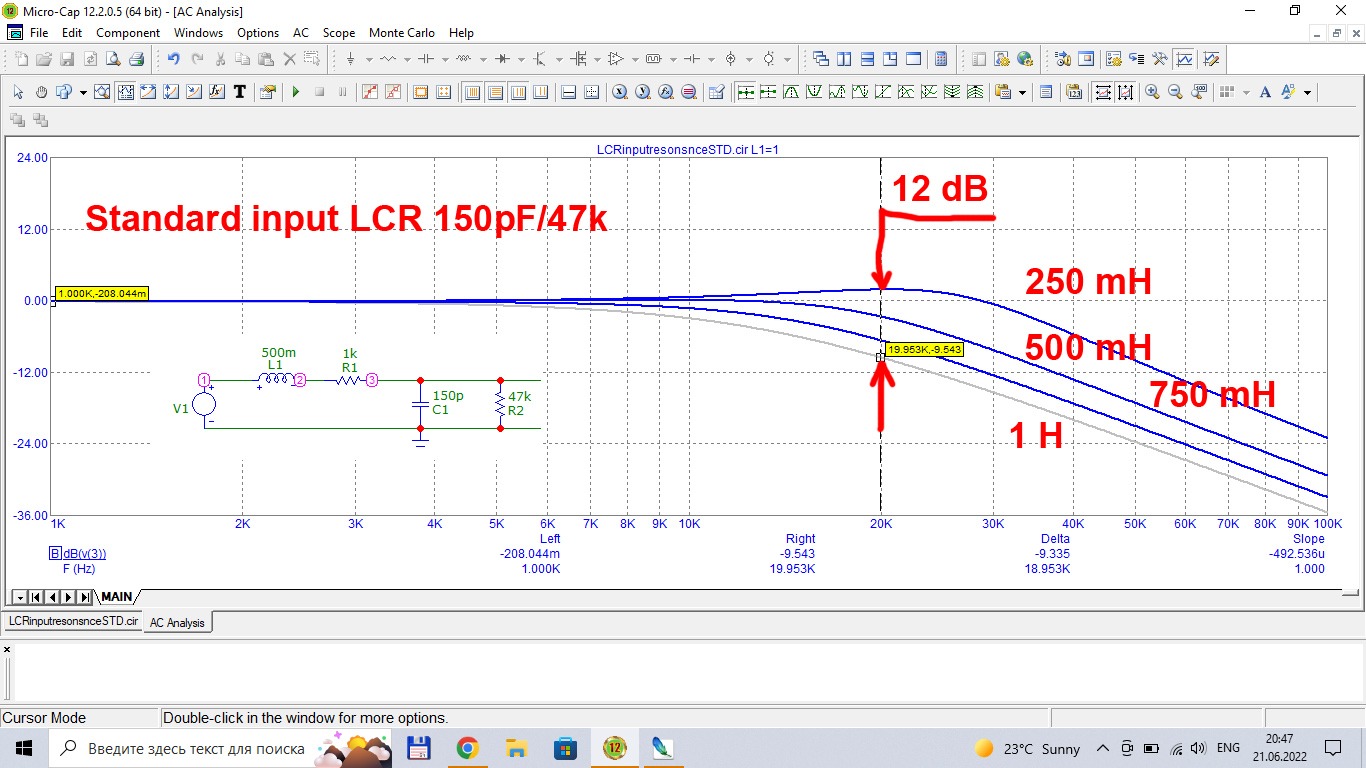Click the green Run analysis button
This screenshot has width=1366, height=768.
296,92
